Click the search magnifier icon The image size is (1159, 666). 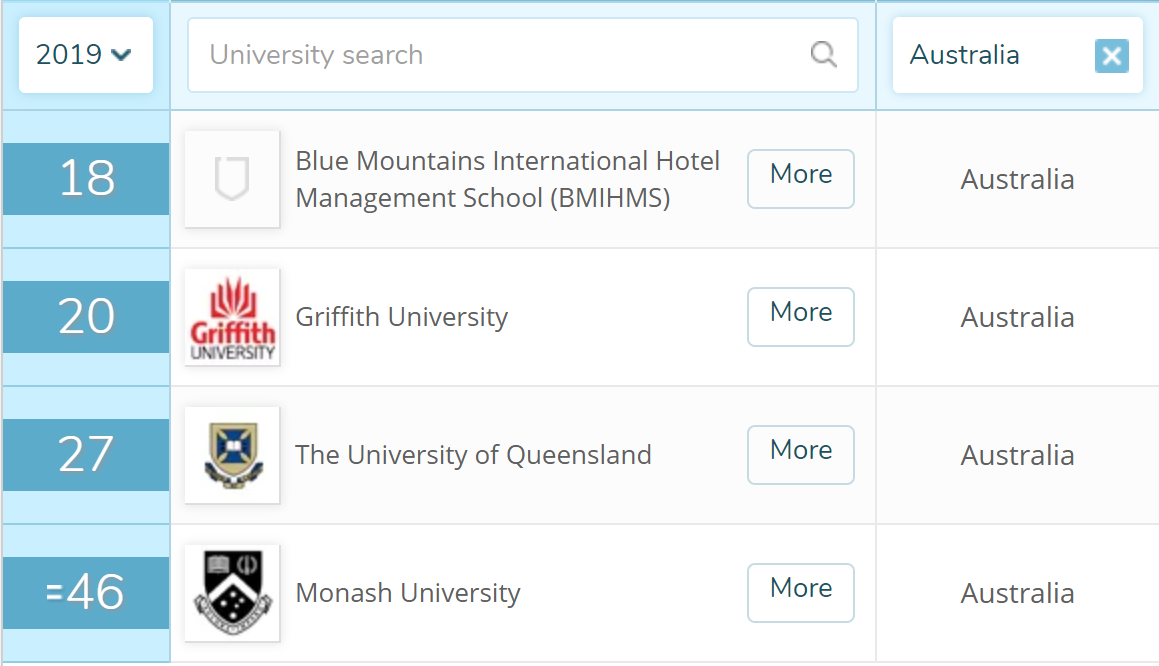click(x=823, y=54)
